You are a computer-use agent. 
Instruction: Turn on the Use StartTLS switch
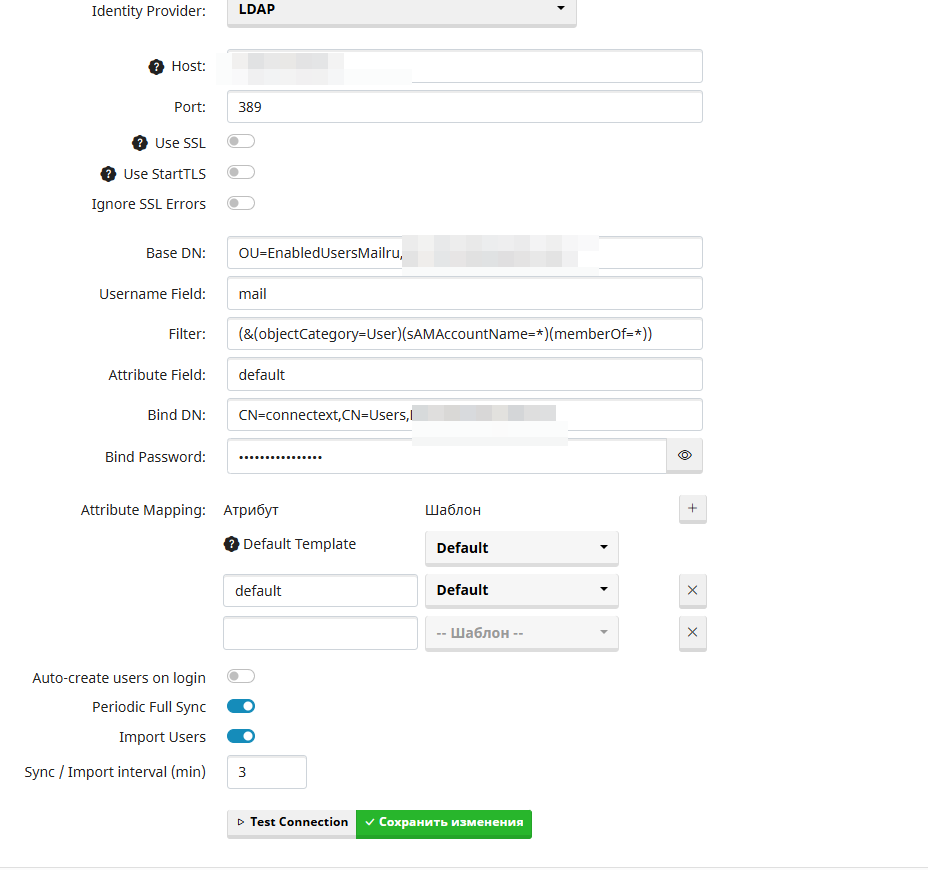point(241,173)
